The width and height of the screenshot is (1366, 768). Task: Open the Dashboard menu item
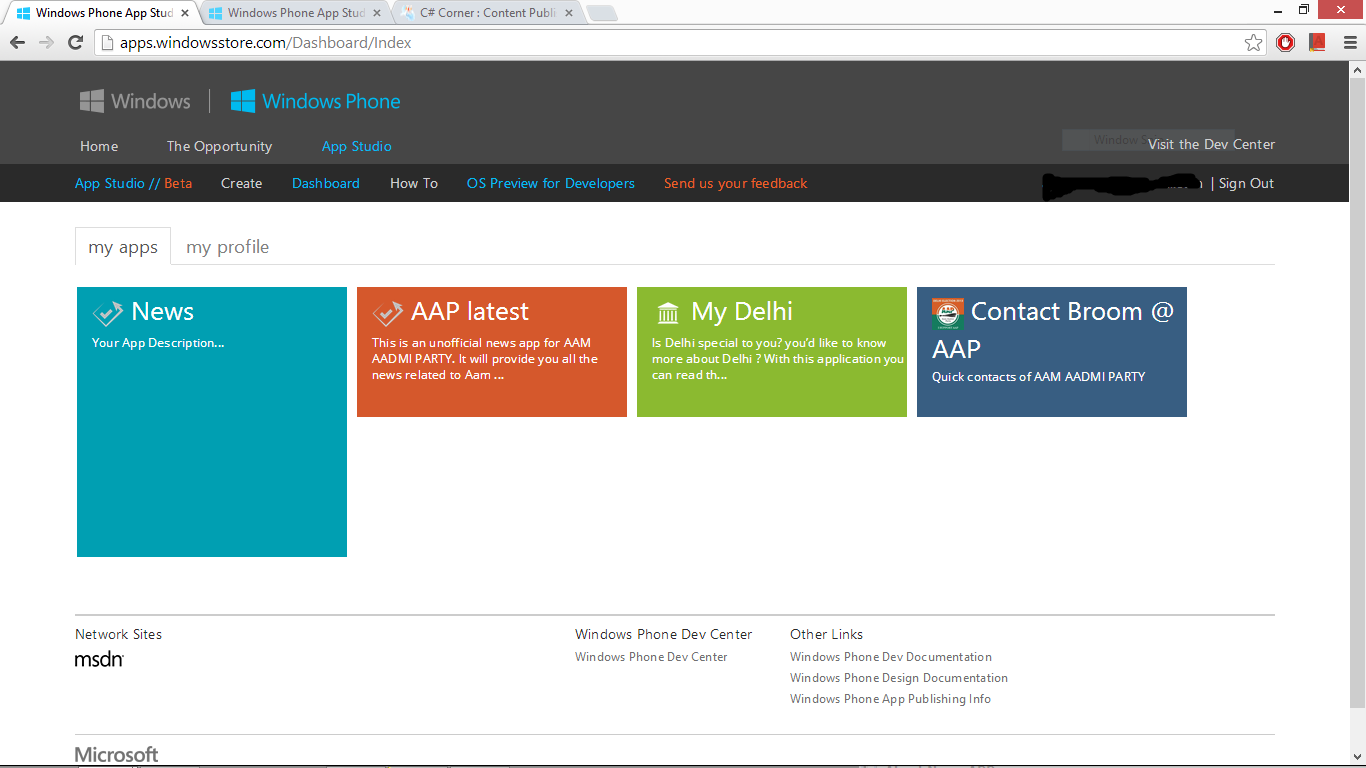pyautogui.click(x=326, y=183)
